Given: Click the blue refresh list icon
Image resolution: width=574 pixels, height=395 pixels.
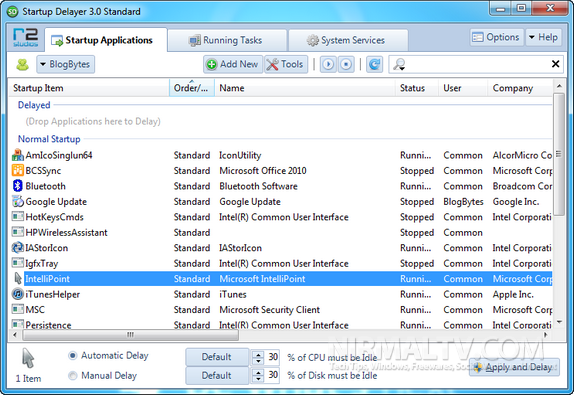Looking at the screenshot, I should point(374,64).
